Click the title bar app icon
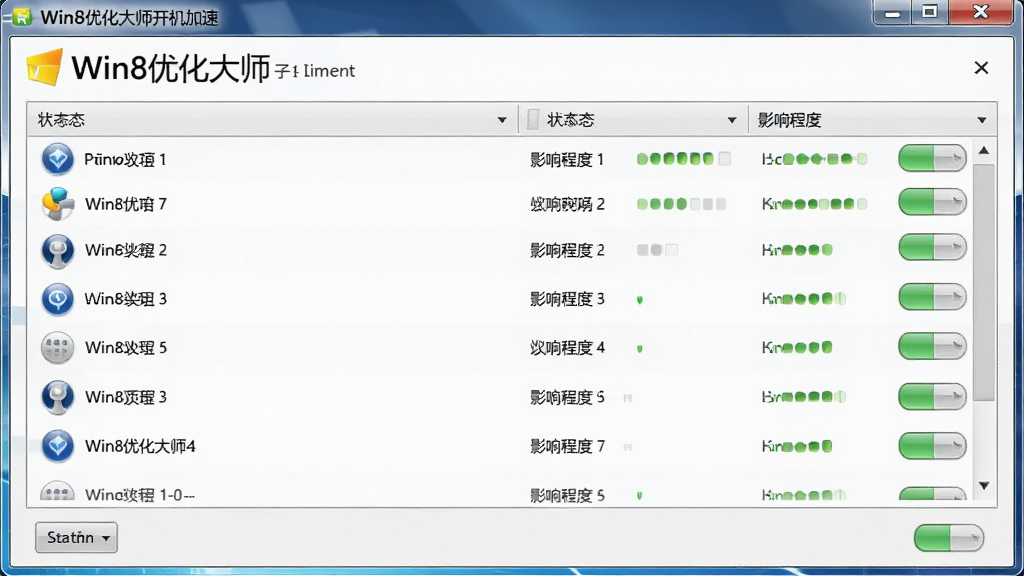This screenshot has height=576, width=1024. (22, 17)
